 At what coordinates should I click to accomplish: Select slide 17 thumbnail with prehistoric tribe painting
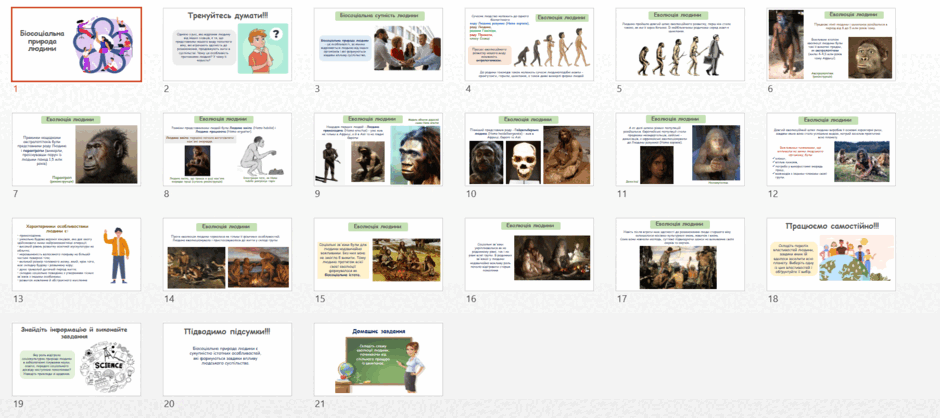(680, 254)
